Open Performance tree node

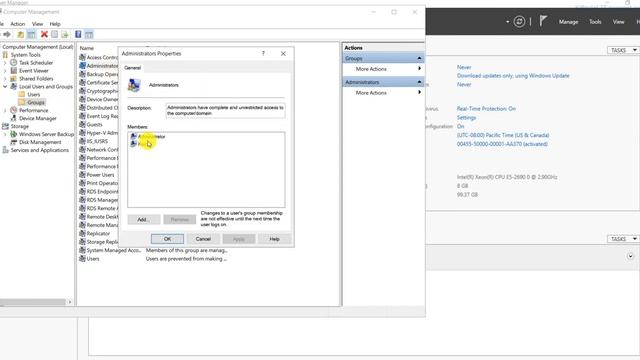33,110
